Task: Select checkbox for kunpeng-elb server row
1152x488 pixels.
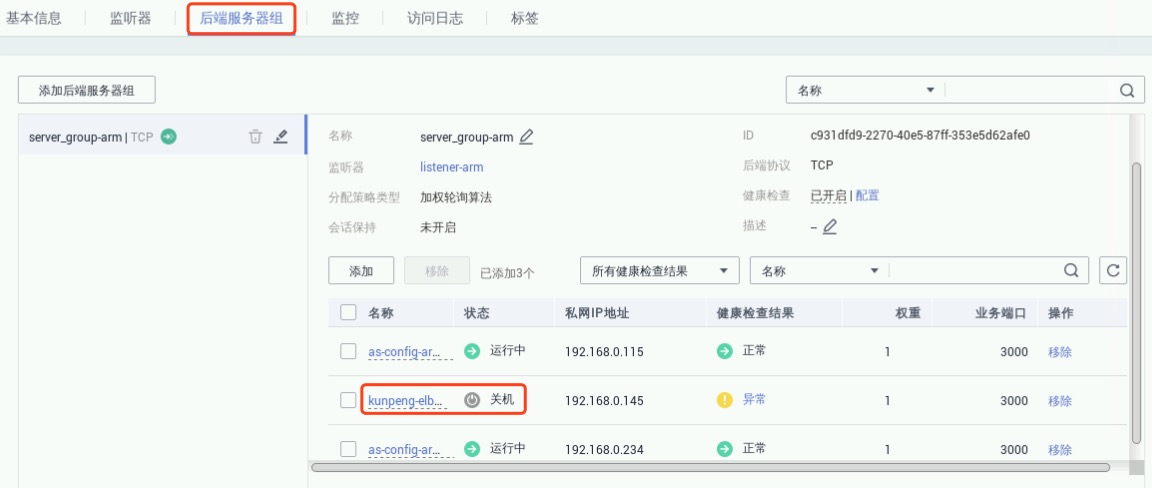Action: [x=348, y=400]
